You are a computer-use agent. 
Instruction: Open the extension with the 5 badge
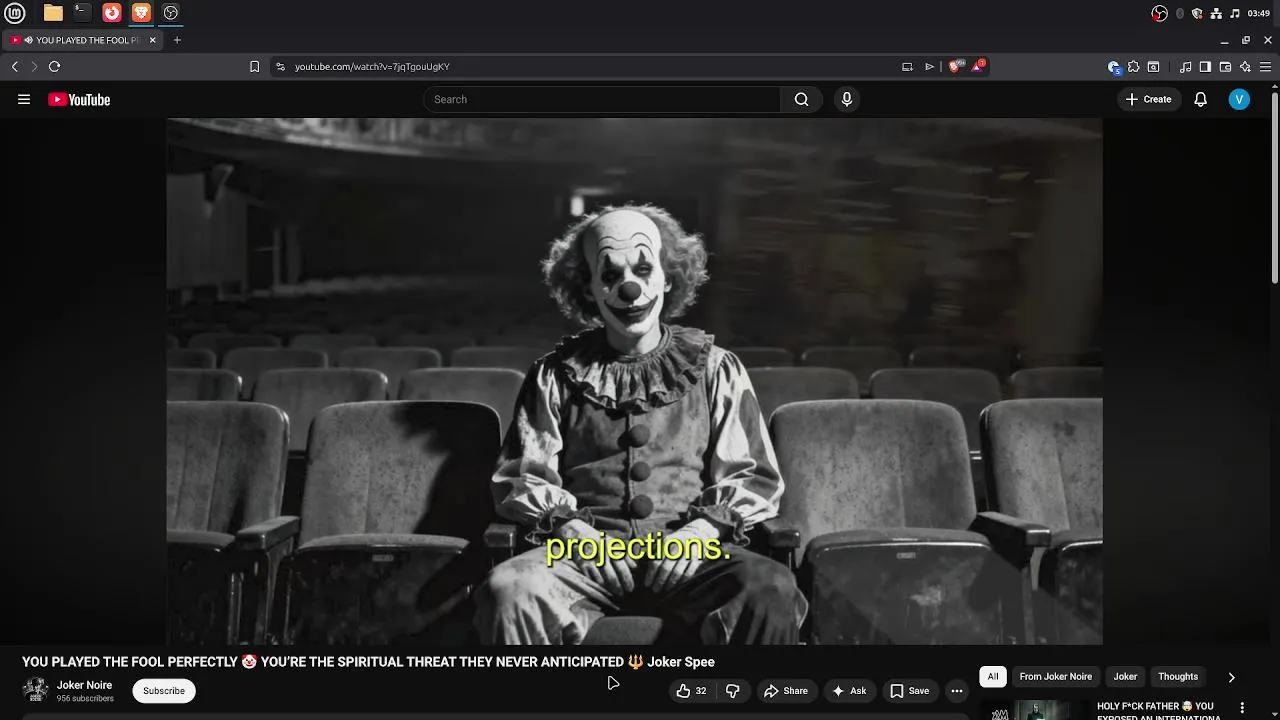tap(1114, 66)
